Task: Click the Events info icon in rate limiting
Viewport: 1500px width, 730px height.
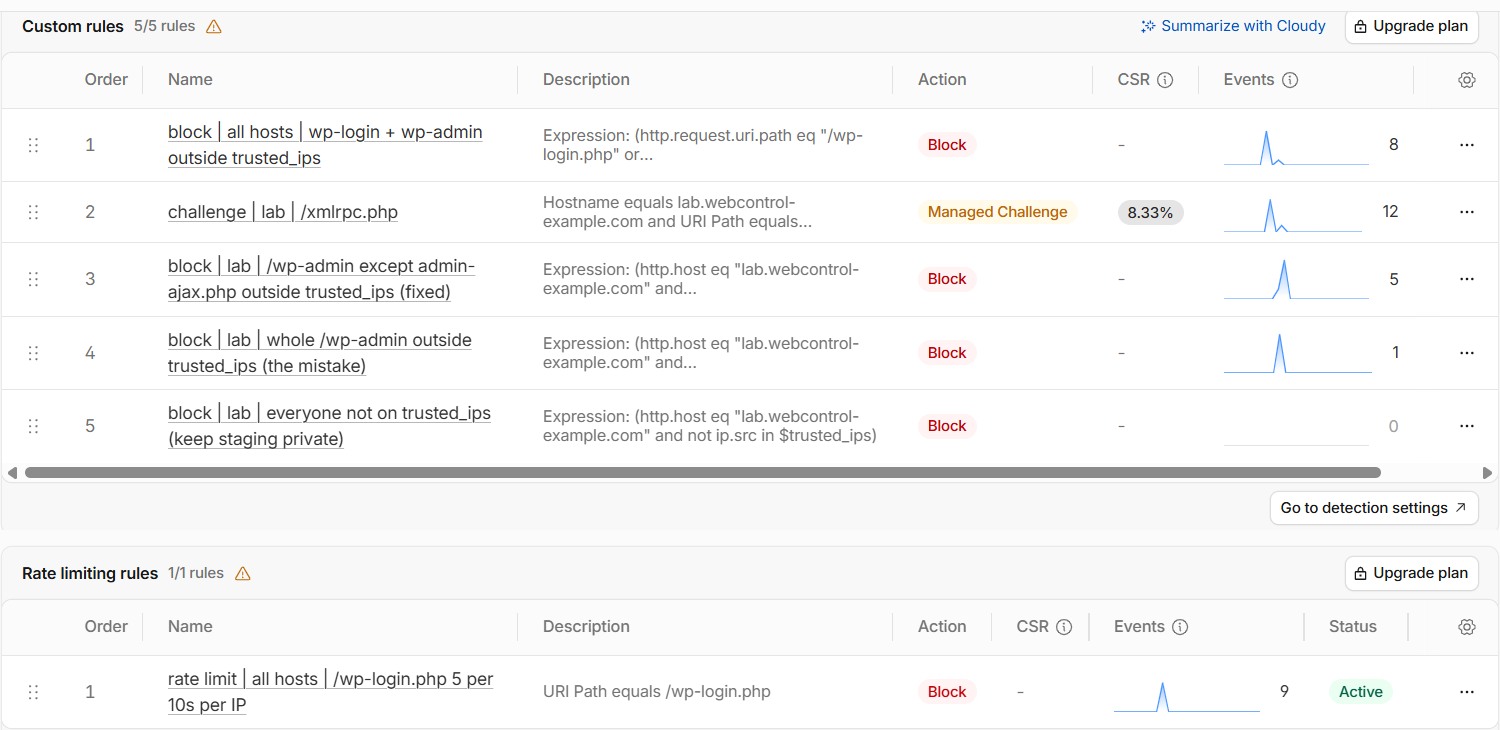Action: [1180, 627]
